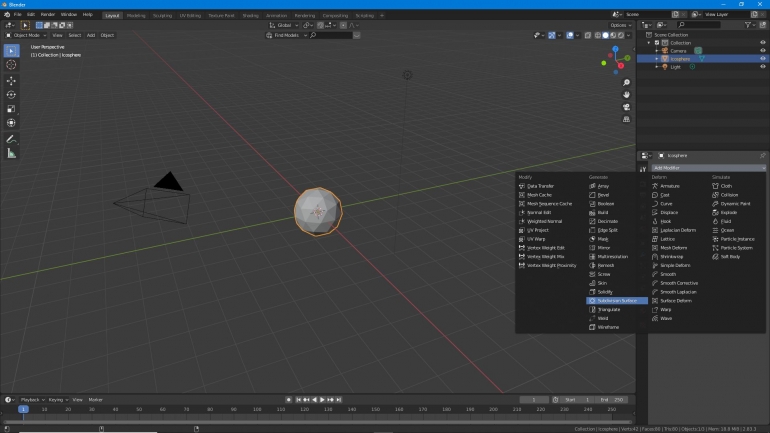
Task: Select the Transform tool
Action: point(11,123)
